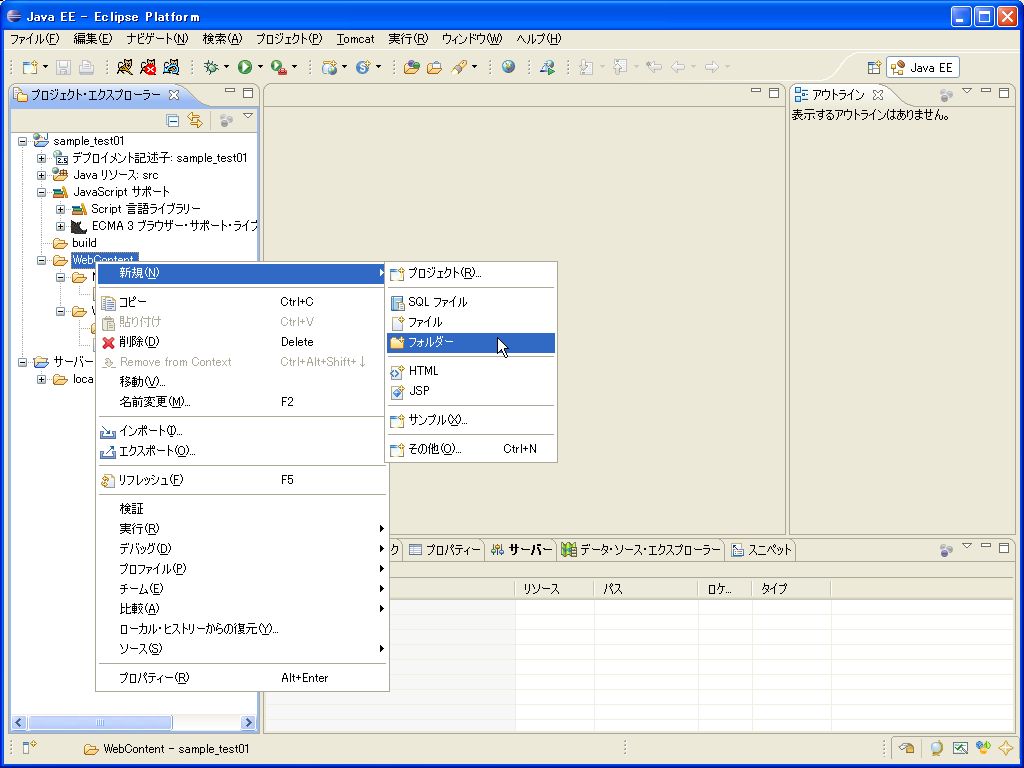1024x768 pixels.
Task: Switch to the サーバー tab
Action: (522, 550)
